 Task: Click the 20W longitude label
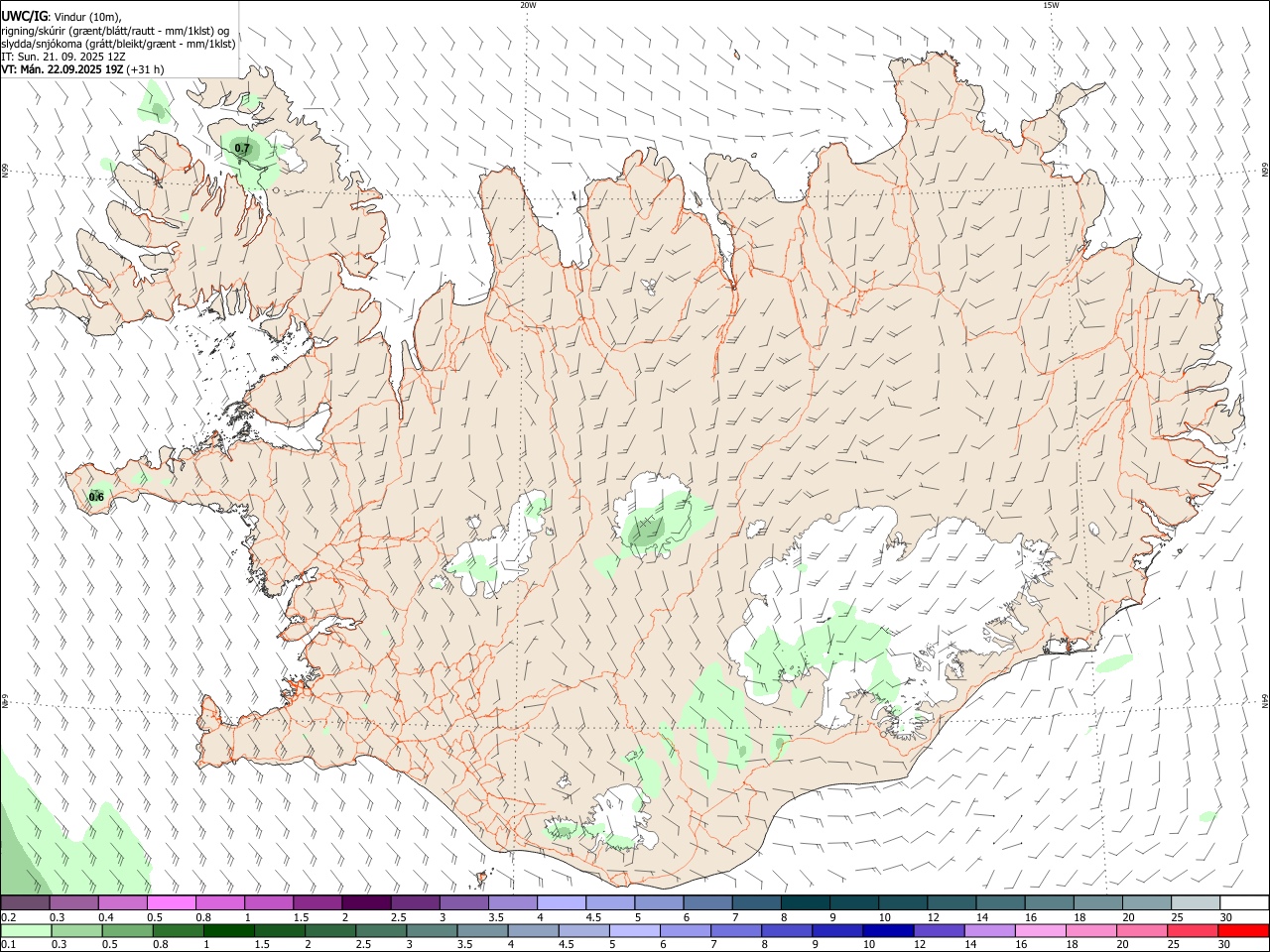pos(528,5)
